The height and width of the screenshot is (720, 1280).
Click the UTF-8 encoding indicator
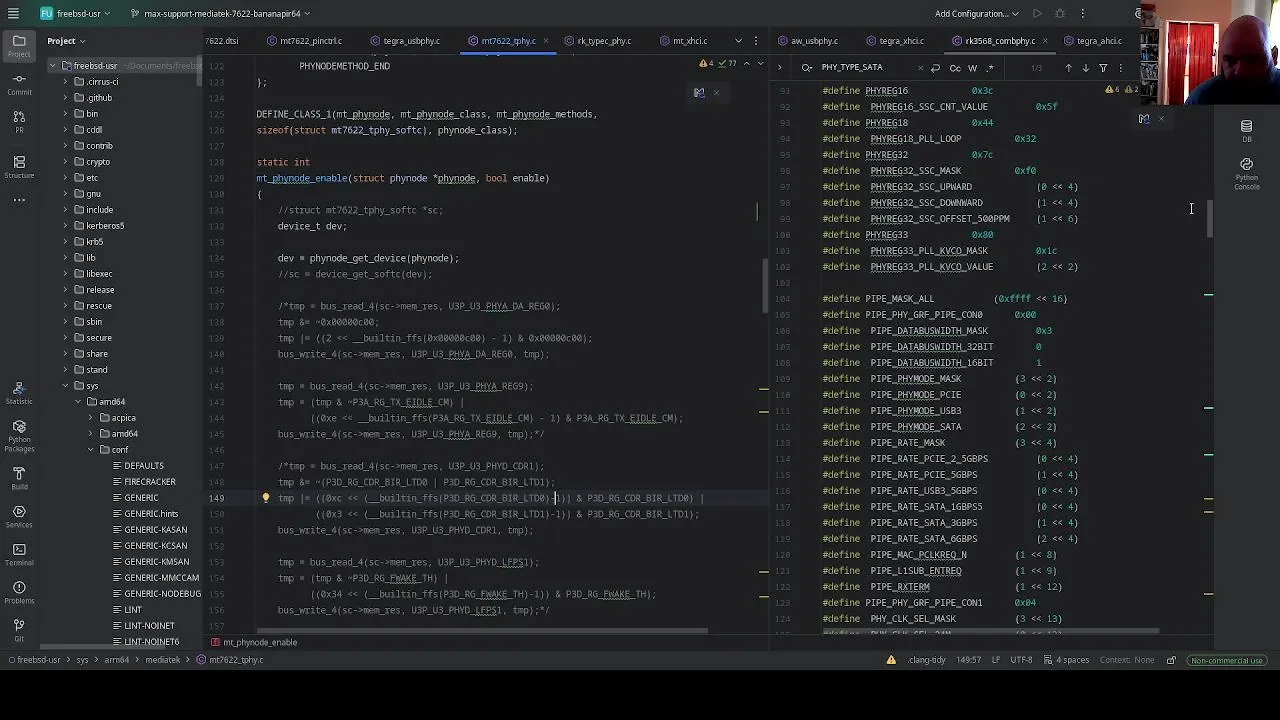point(1021,660)
